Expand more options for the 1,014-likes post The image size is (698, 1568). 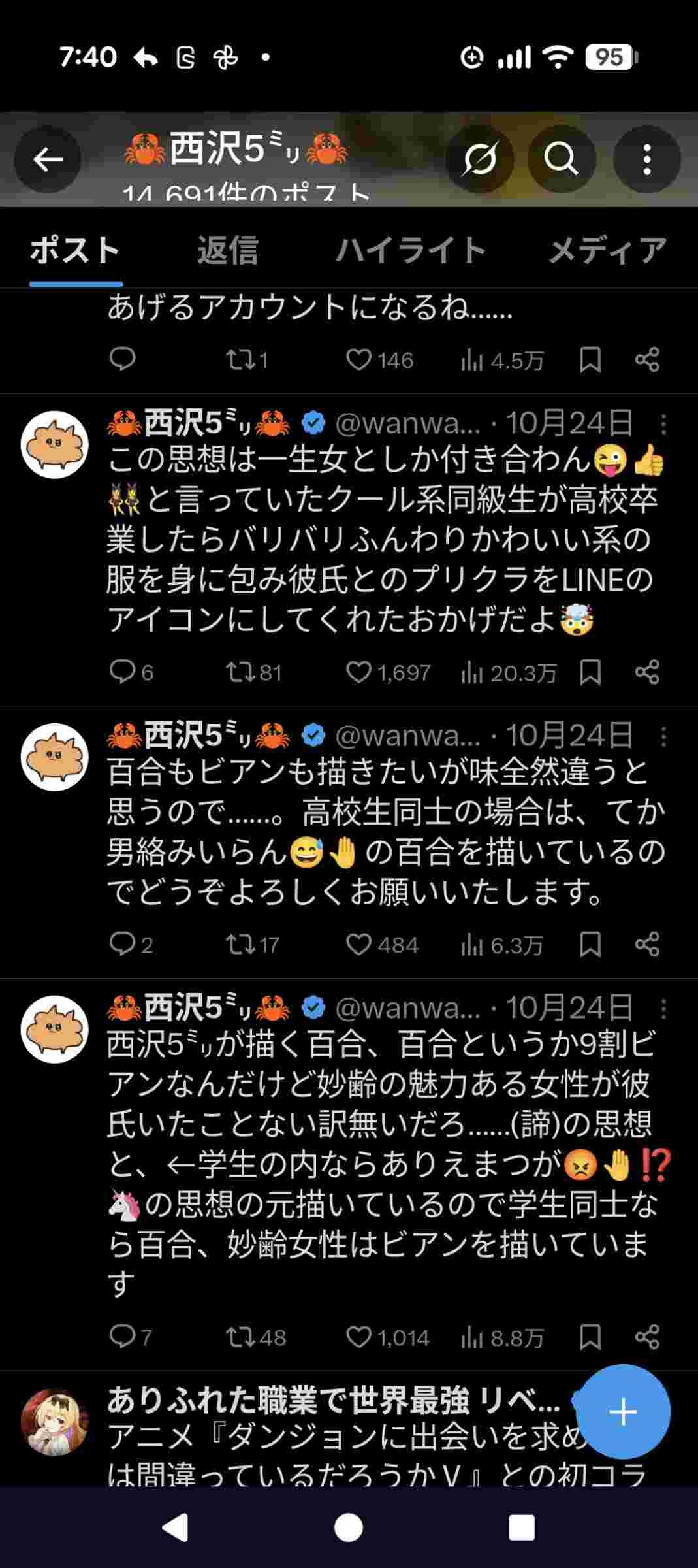663,1009
